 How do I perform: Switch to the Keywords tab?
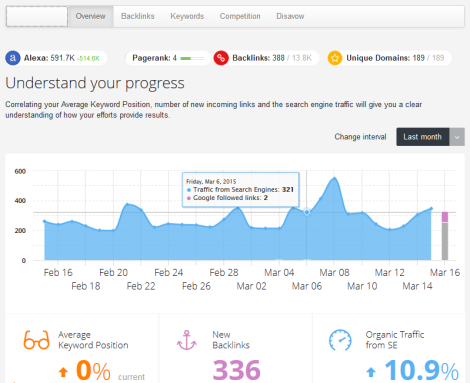pos(187,16)
